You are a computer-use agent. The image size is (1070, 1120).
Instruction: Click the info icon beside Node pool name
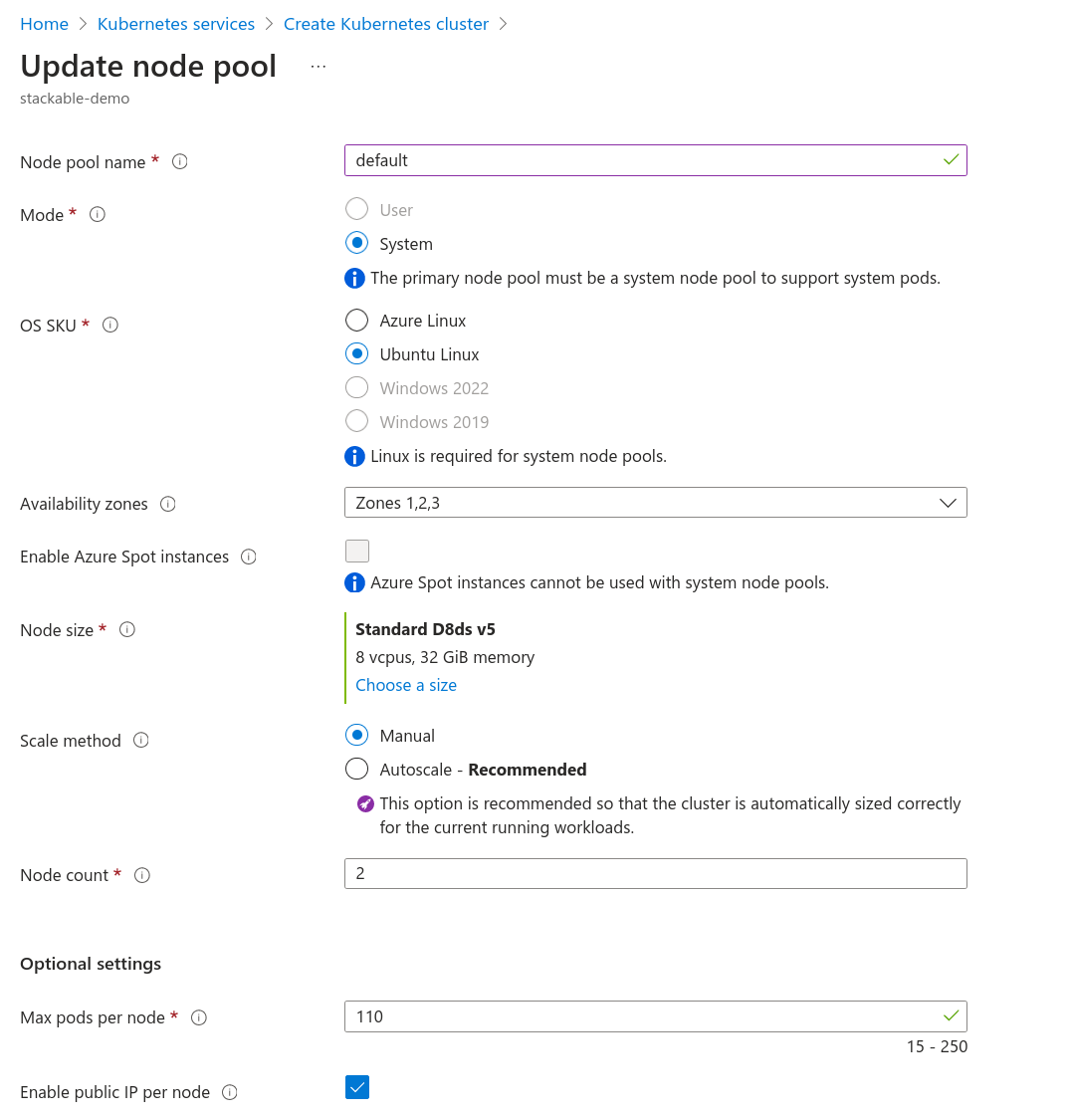click(x=180, y=161)
